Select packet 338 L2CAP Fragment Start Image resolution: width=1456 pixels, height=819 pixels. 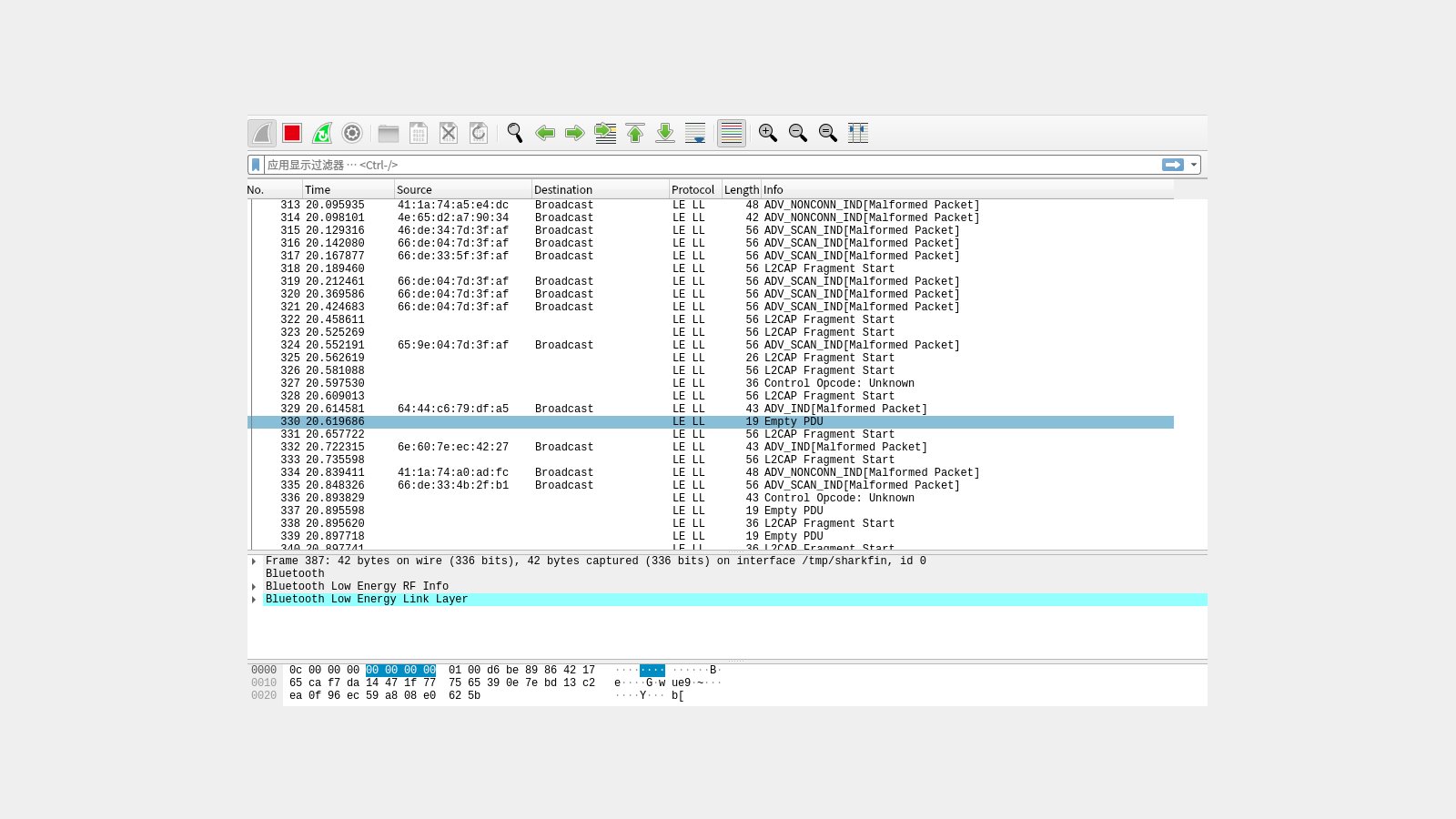(711, 524)
